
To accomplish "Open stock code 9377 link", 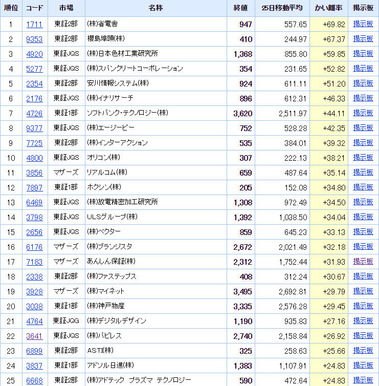I will 34,128.
